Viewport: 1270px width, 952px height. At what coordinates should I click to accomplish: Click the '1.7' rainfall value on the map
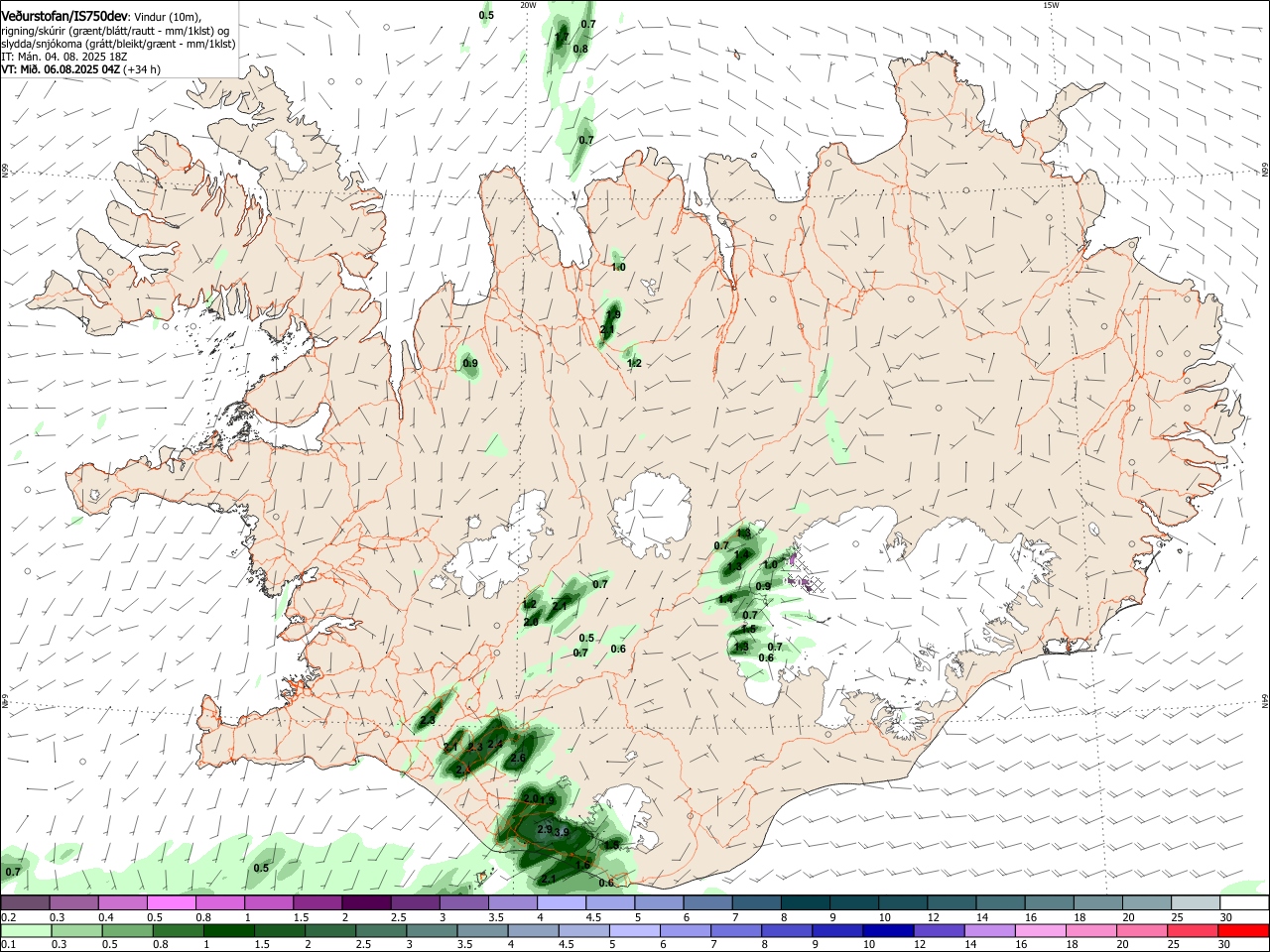coord(562,39)
